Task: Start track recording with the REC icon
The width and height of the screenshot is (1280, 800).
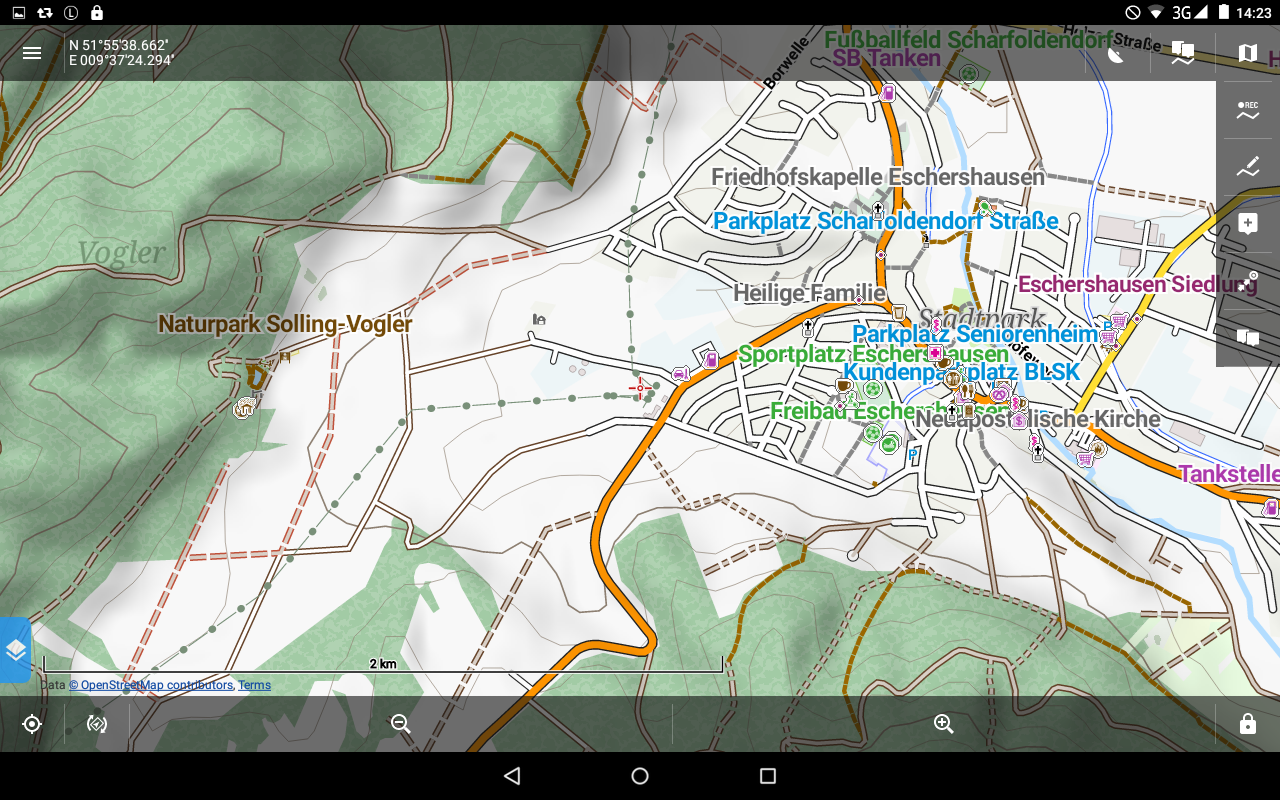Action: click(x=1248, y=110)
